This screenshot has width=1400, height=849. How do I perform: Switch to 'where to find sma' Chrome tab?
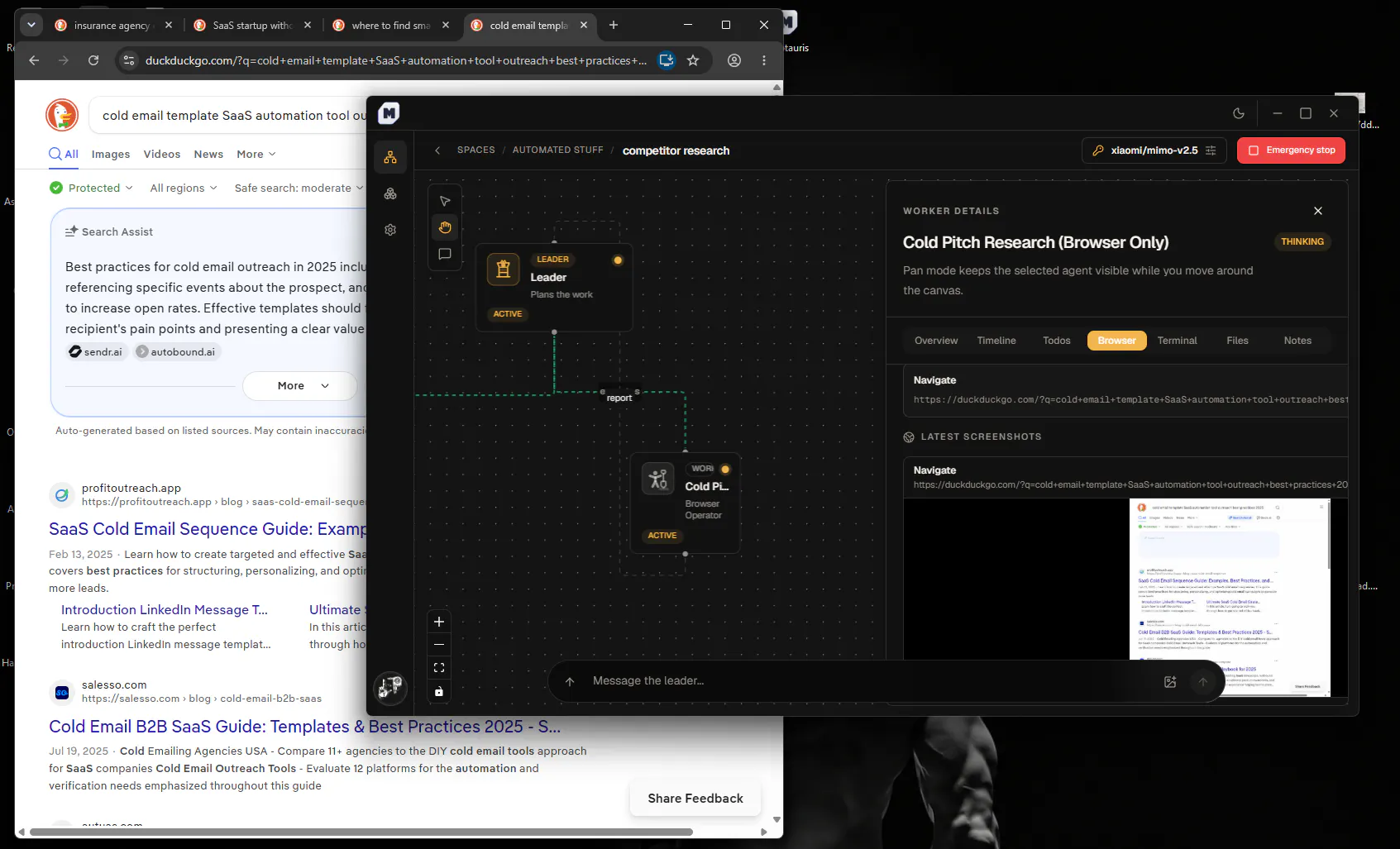(392, 26)
